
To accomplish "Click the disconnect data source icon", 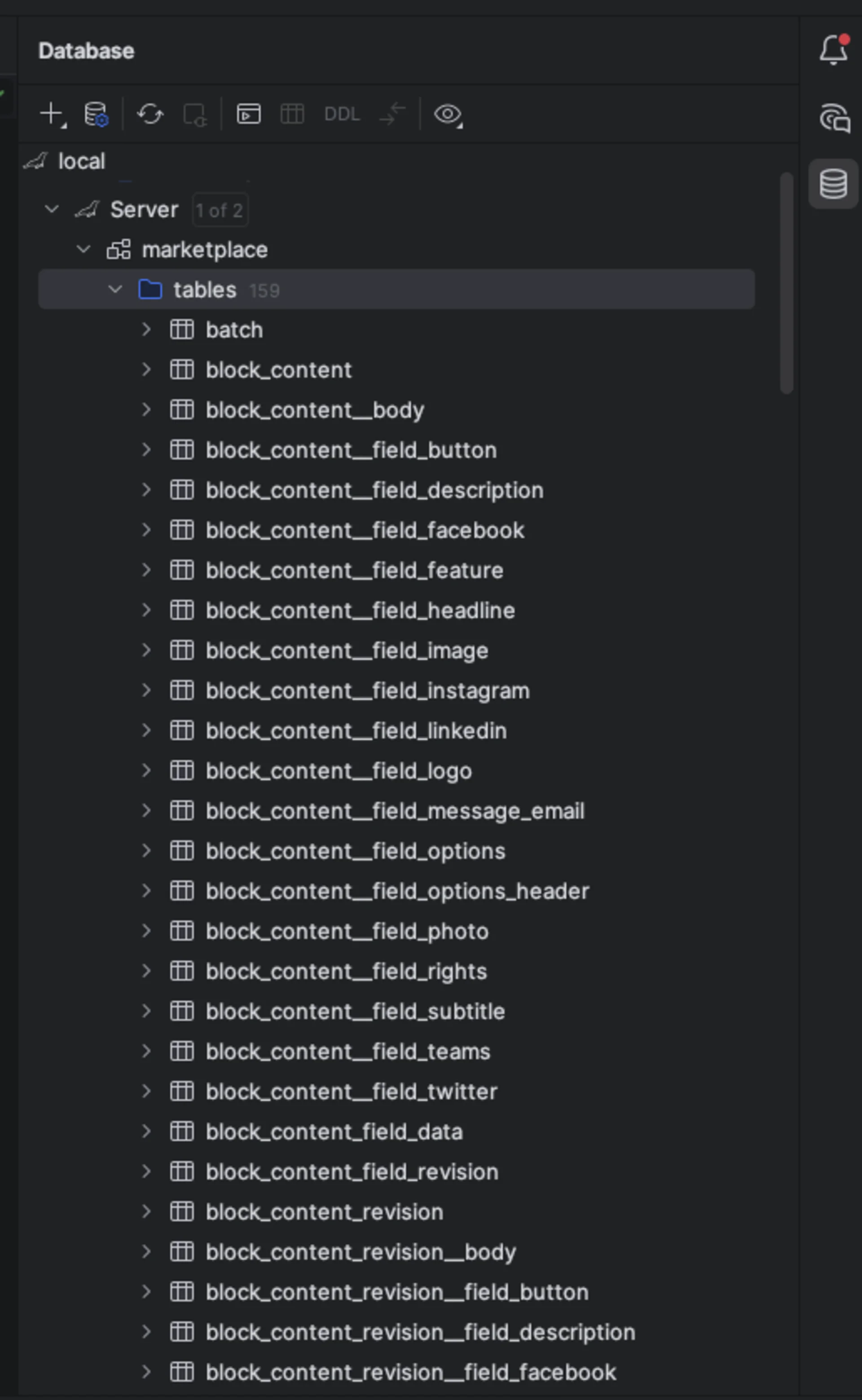I will point(194,114).
